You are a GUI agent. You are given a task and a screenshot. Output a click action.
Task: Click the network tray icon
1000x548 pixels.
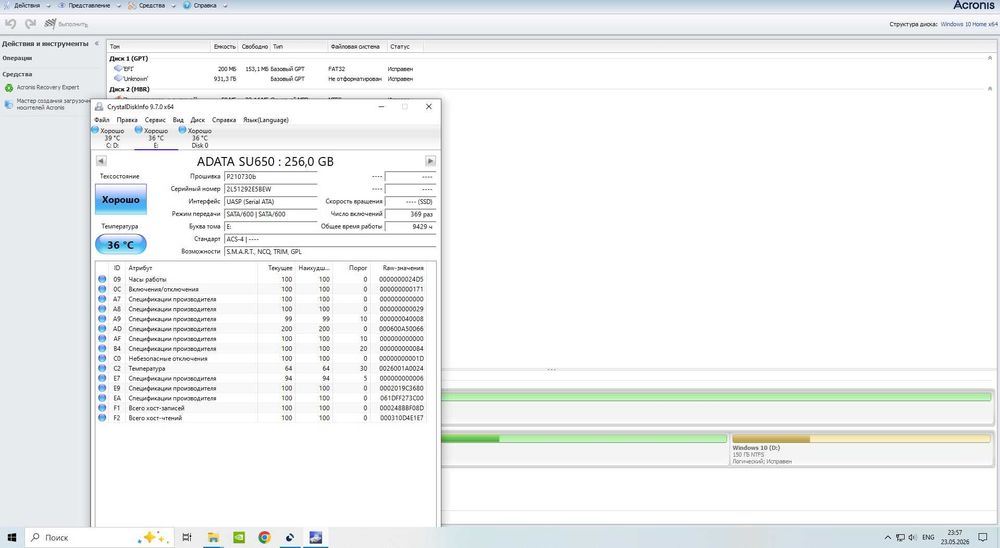click(x=901, y=537)
